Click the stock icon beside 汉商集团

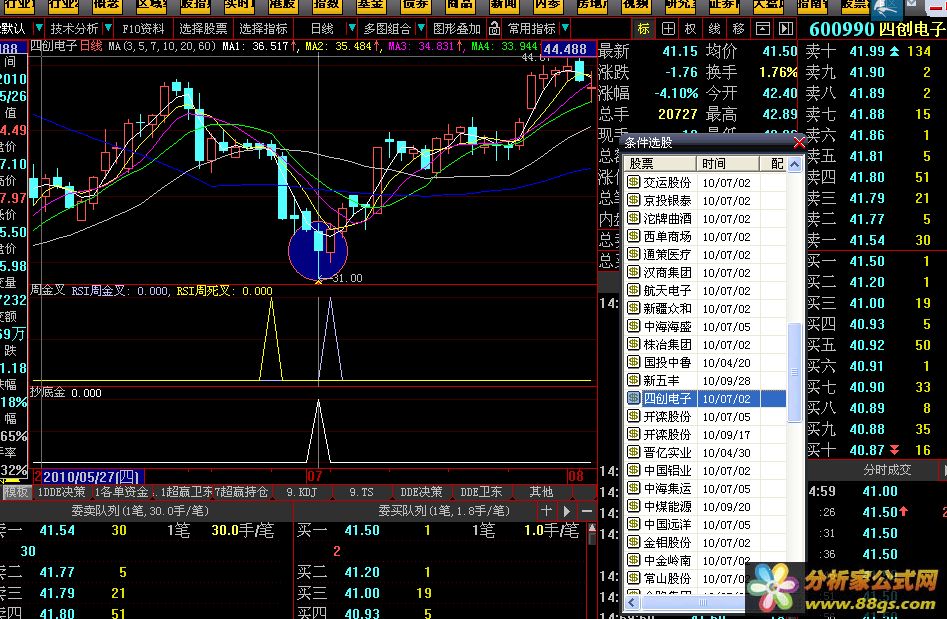coord(633,272)
